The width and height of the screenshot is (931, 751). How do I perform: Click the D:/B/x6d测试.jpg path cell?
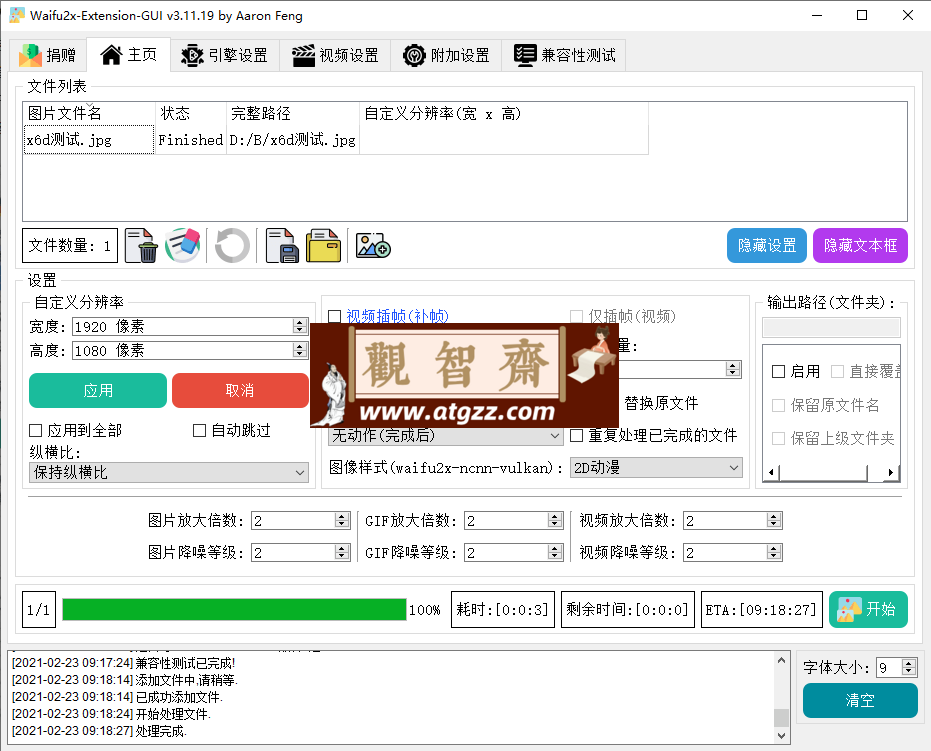point(293,140)
